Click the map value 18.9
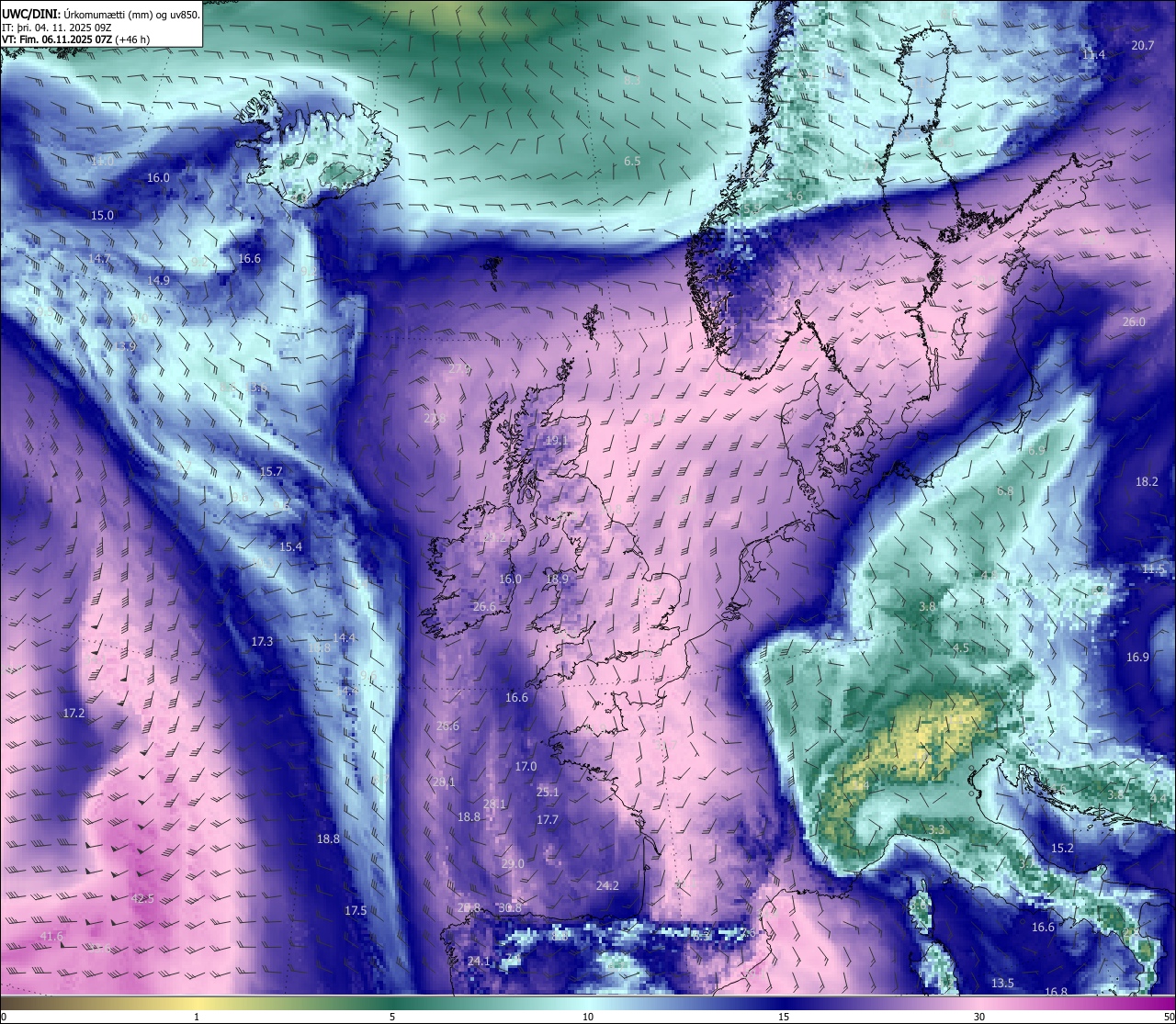The height and width of the screenshot is (1024, 1176). [x=557, y=580]
